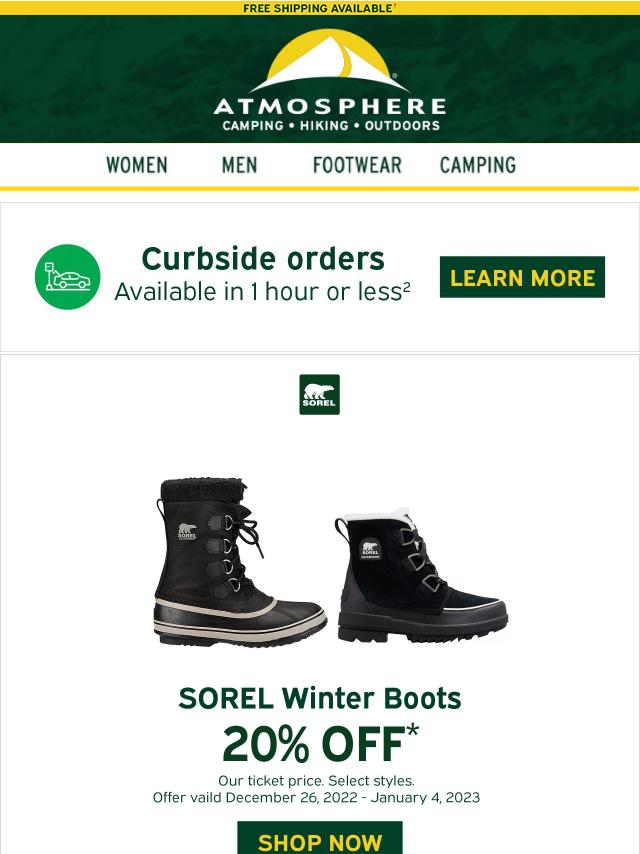Viewport: 640px width, 854px height.
Task: Select the Footwear menu item
Action: point(357,165)
